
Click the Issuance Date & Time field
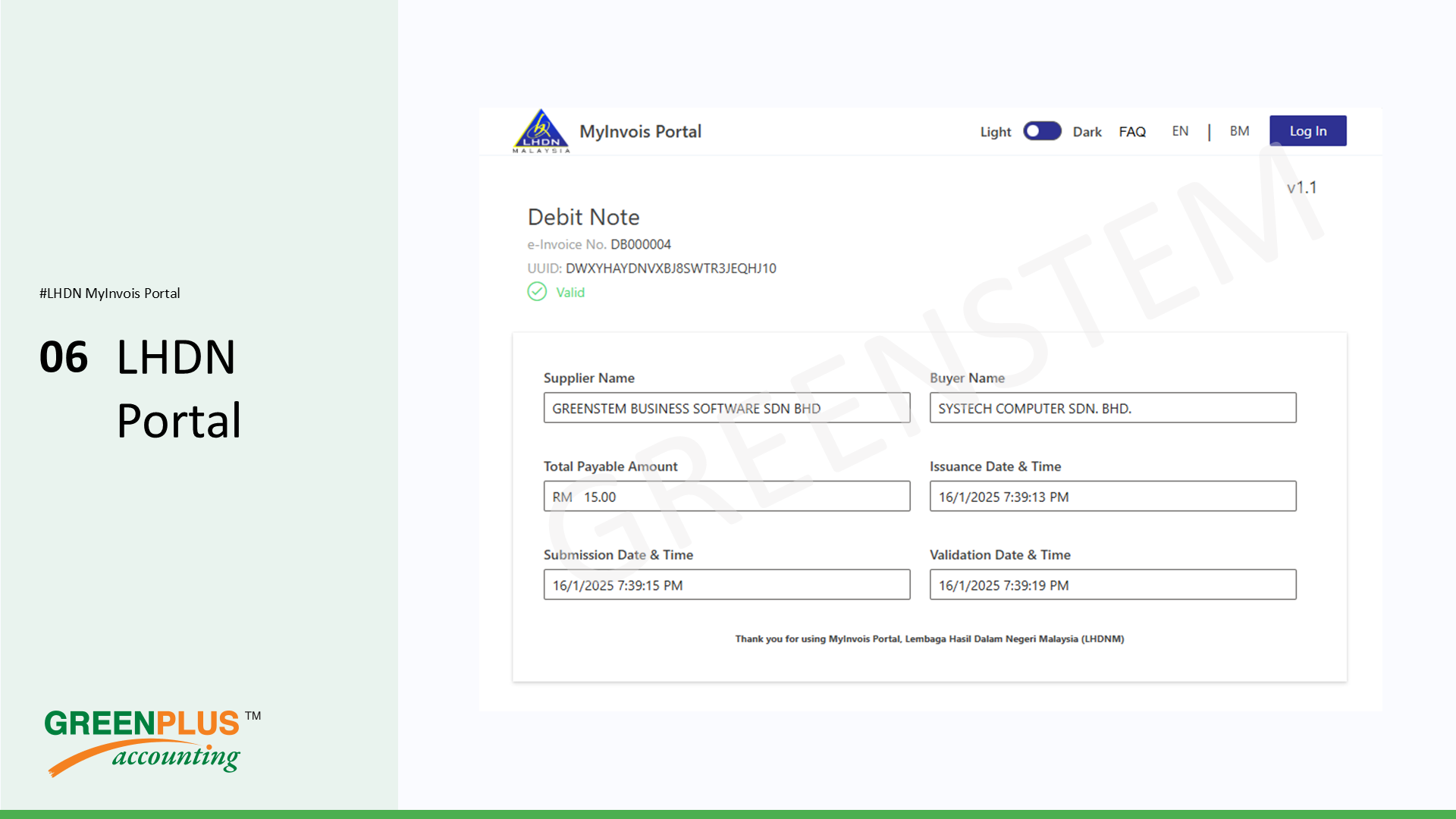click(1113, 496)
